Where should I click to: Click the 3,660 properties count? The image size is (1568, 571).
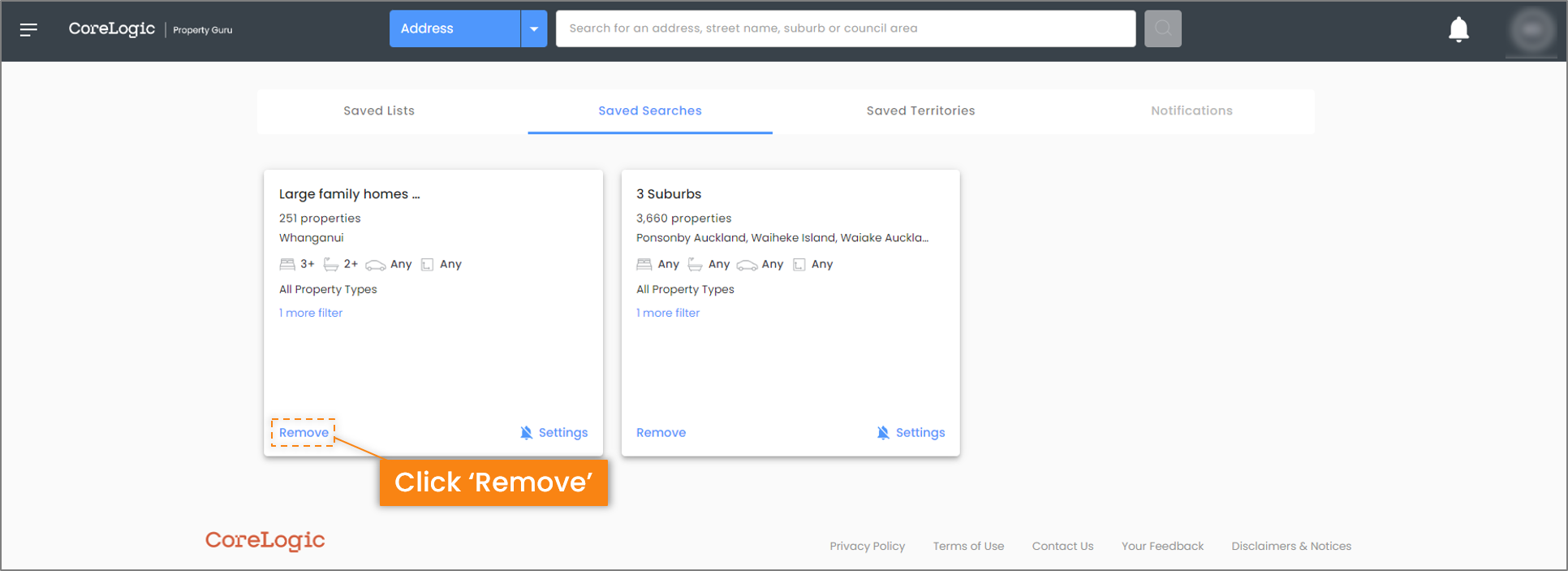[x=684, y=218]
